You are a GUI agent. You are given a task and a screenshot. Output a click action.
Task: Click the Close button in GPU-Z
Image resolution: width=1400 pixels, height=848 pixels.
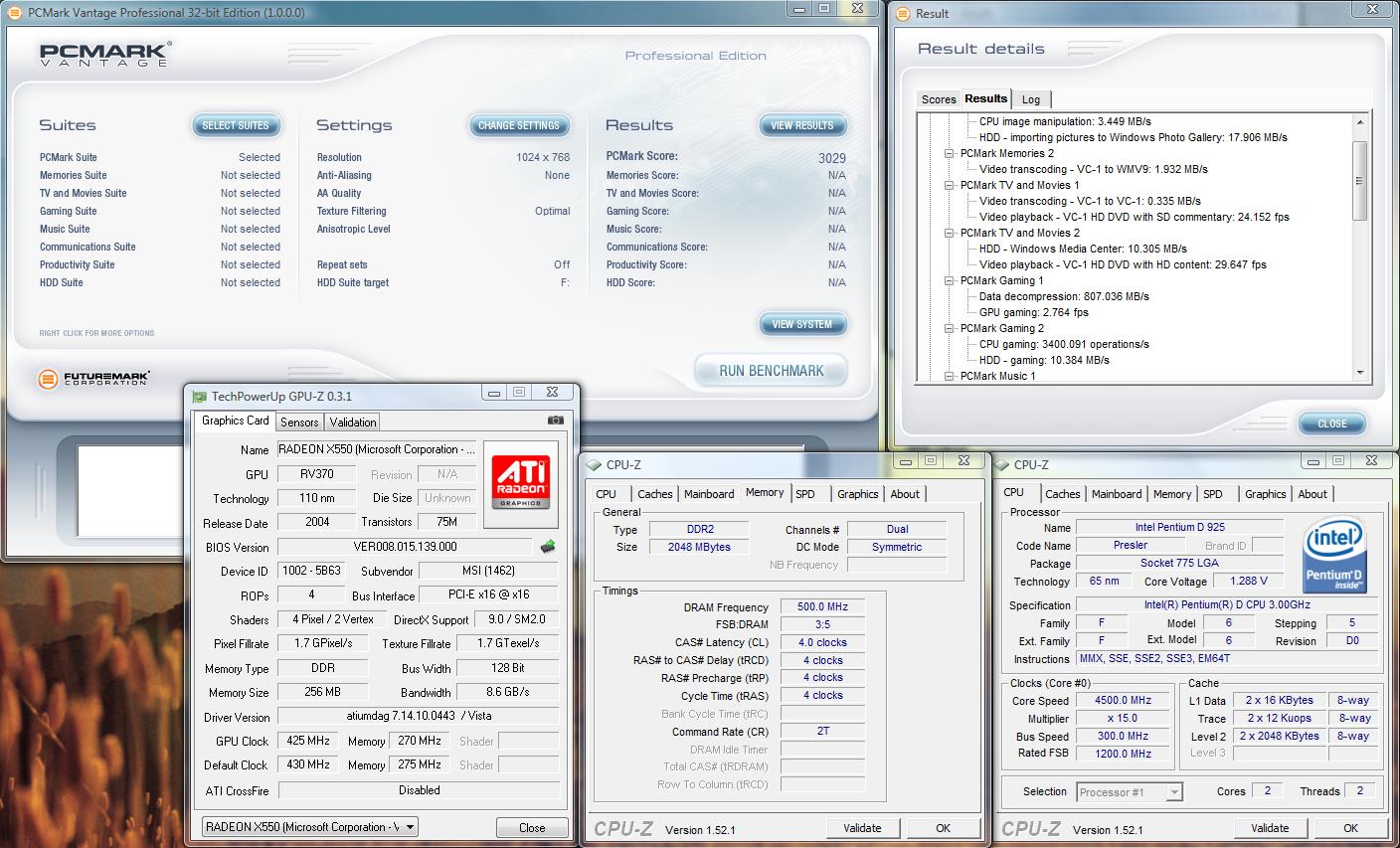click(x=532, y=827)
